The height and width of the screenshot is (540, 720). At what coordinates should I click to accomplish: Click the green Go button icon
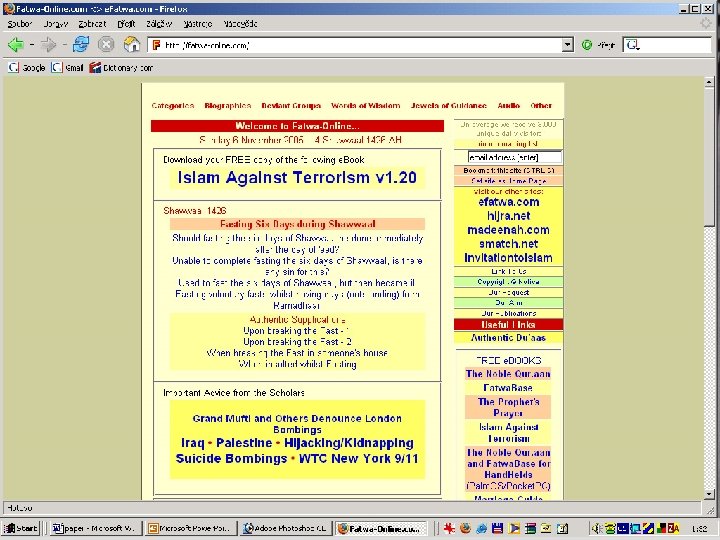[587, 45]
